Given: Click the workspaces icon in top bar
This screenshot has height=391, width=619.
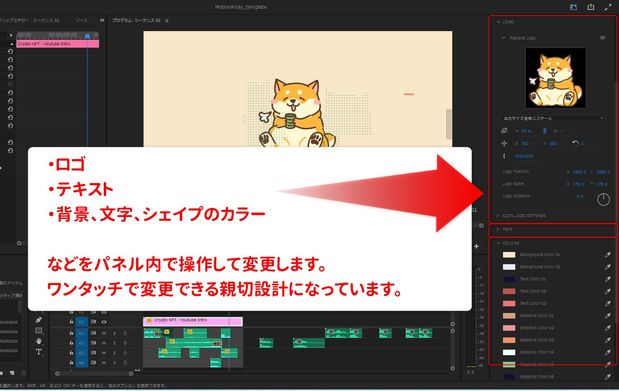Looking at the screenshot, I should (x=574, y=7).
